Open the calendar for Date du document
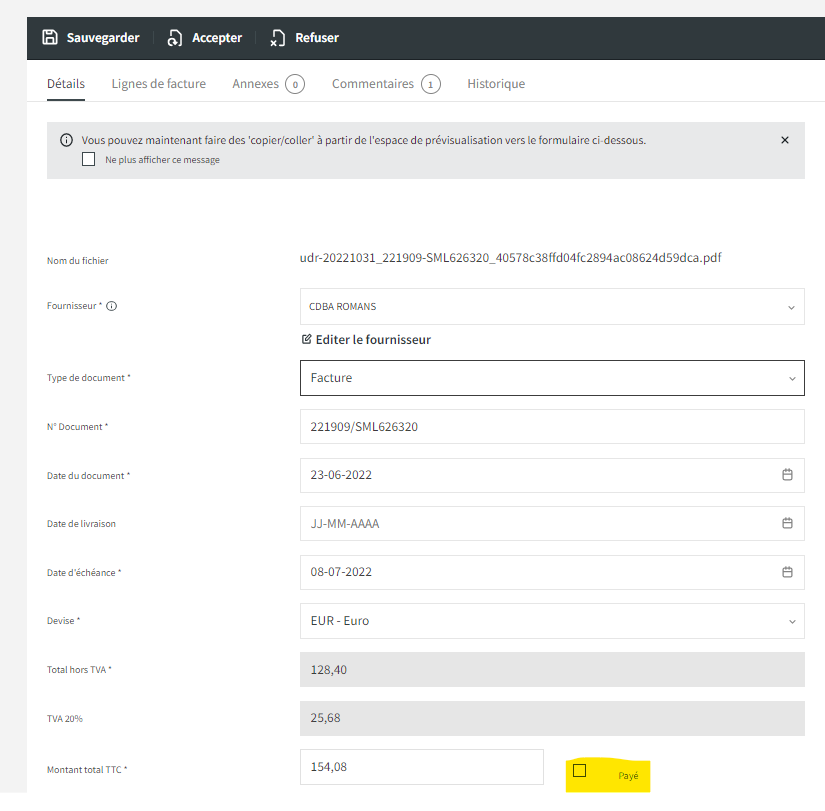 (x=787, y=475)
